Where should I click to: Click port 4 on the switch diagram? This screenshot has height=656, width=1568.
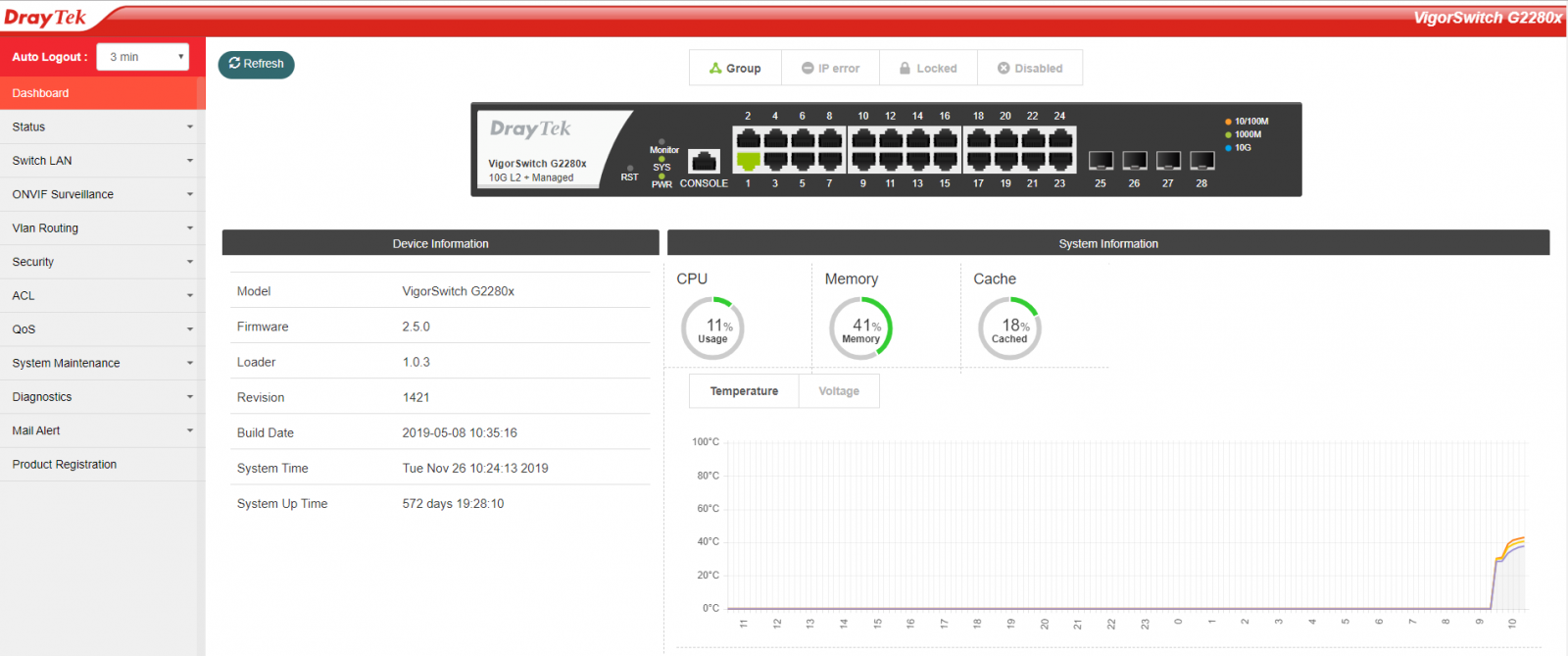pos(776,137)
